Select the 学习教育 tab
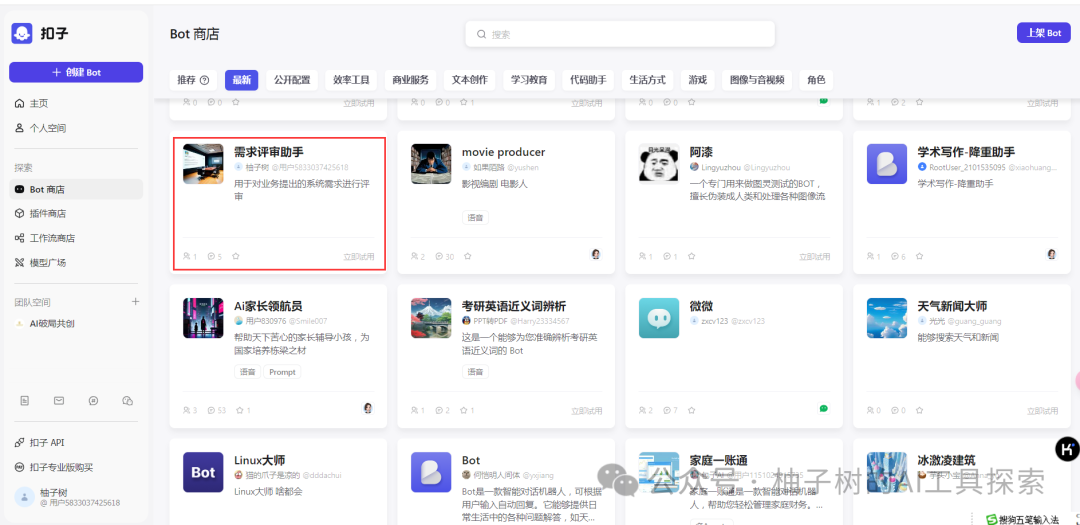This screenshot has width=1080, height=525. [x=529, y=80]
